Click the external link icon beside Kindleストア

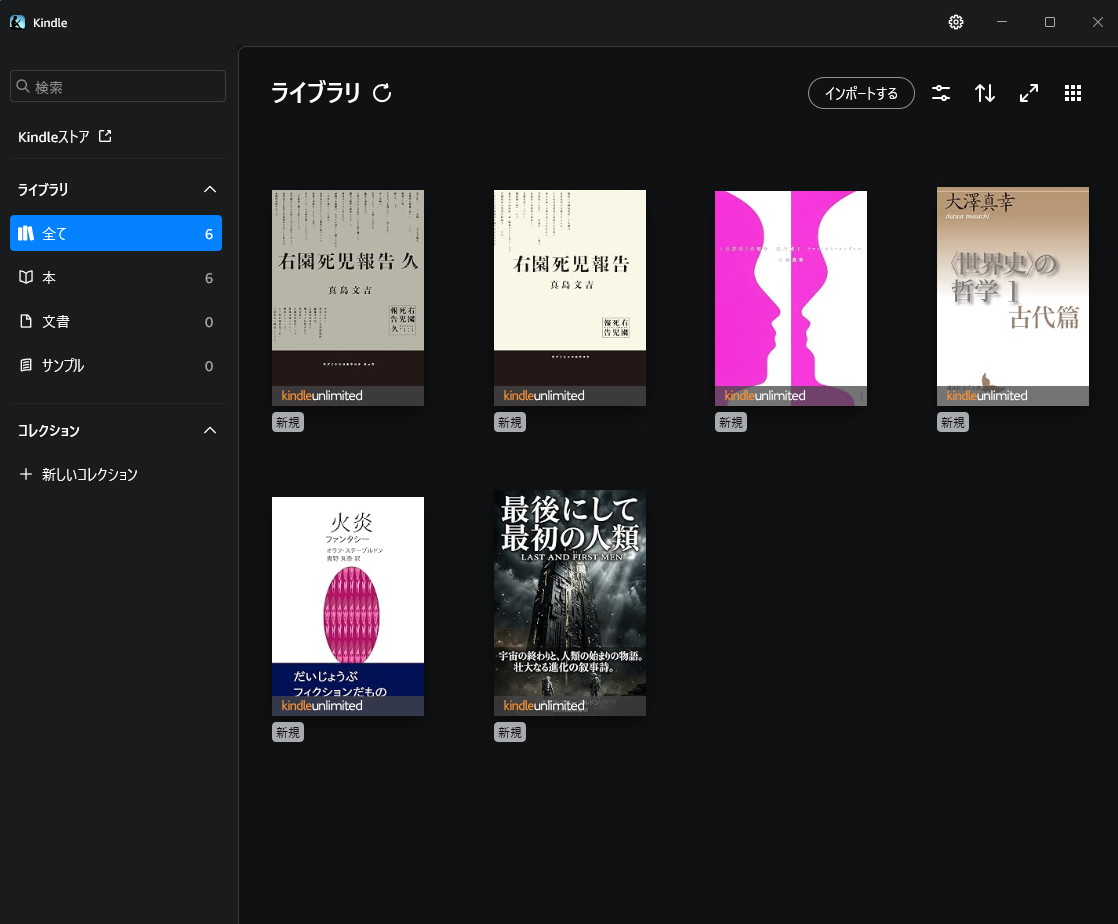(105, 135)
